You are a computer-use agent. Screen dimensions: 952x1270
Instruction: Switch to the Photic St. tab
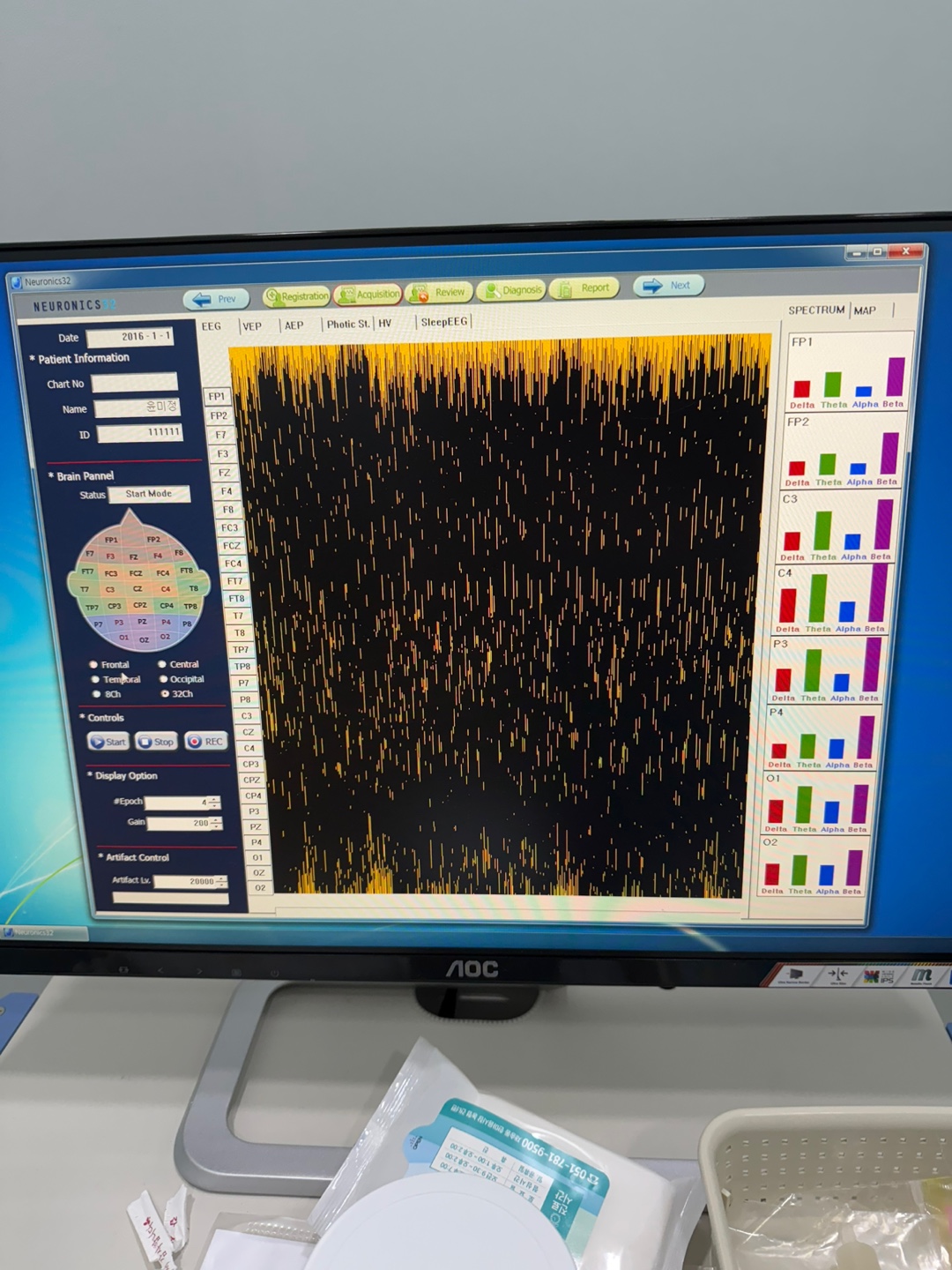pyautogui.click(x=348, y=325)
